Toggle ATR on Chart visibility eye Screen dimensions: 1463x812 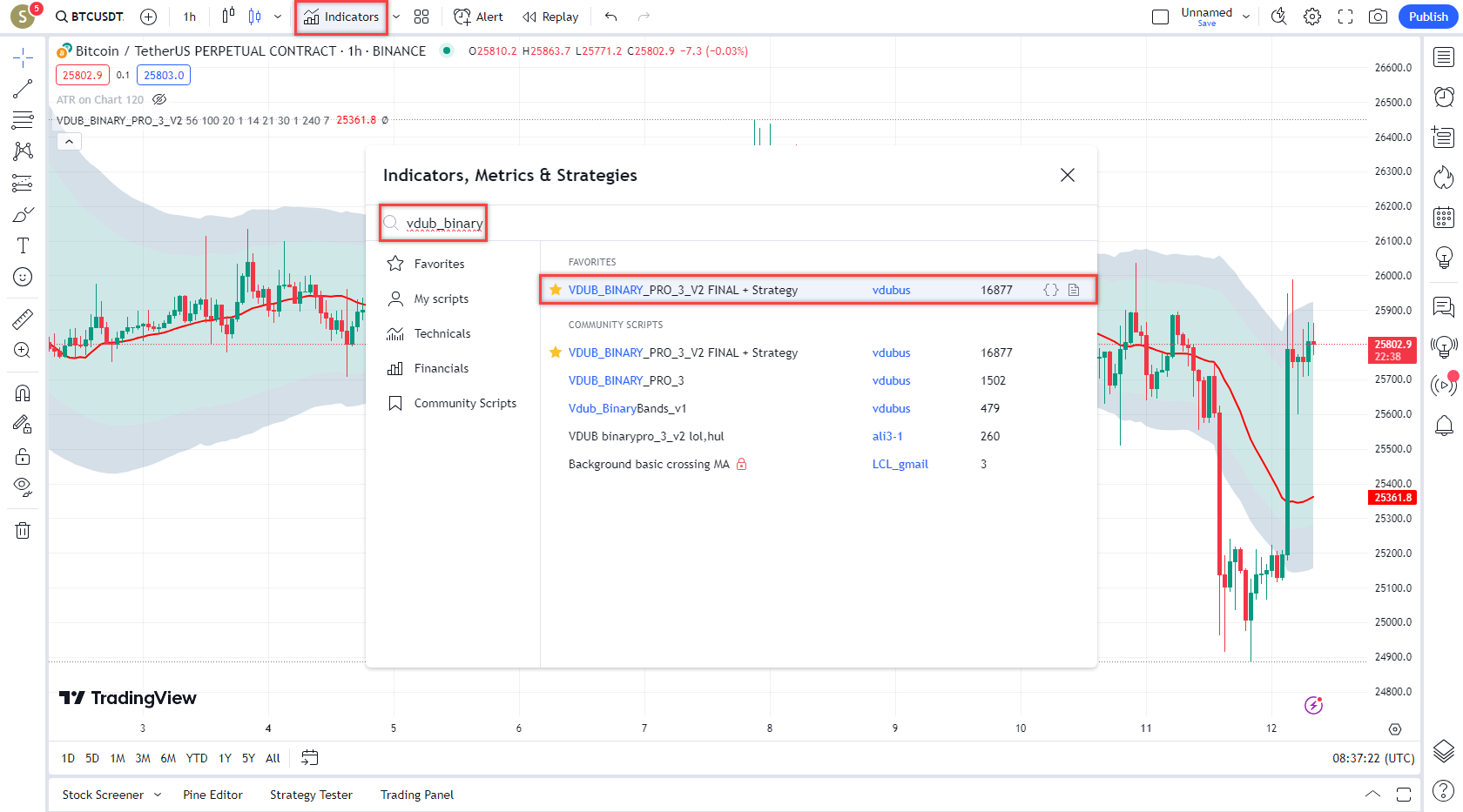(x=159, y=99)
